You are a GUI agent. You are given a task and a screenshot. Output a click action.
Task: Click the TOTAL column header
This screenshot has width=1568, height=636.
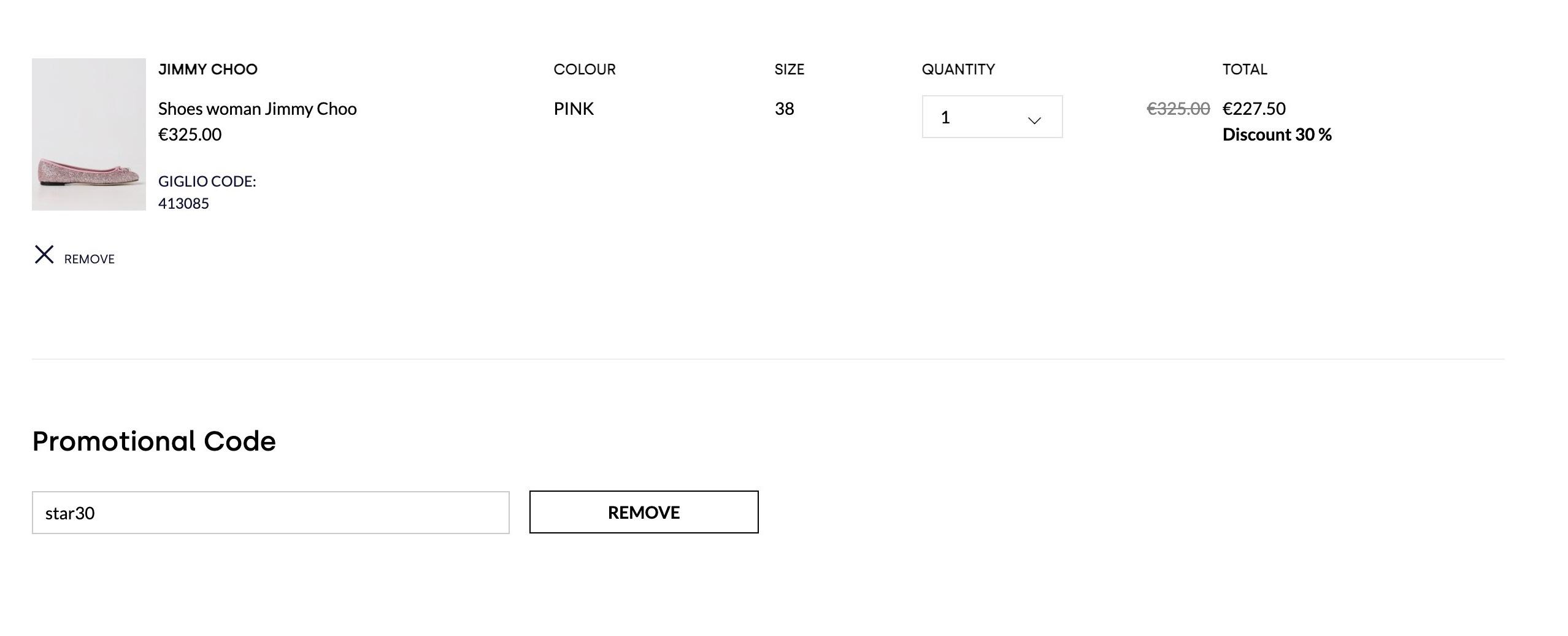click(1245, 69)
